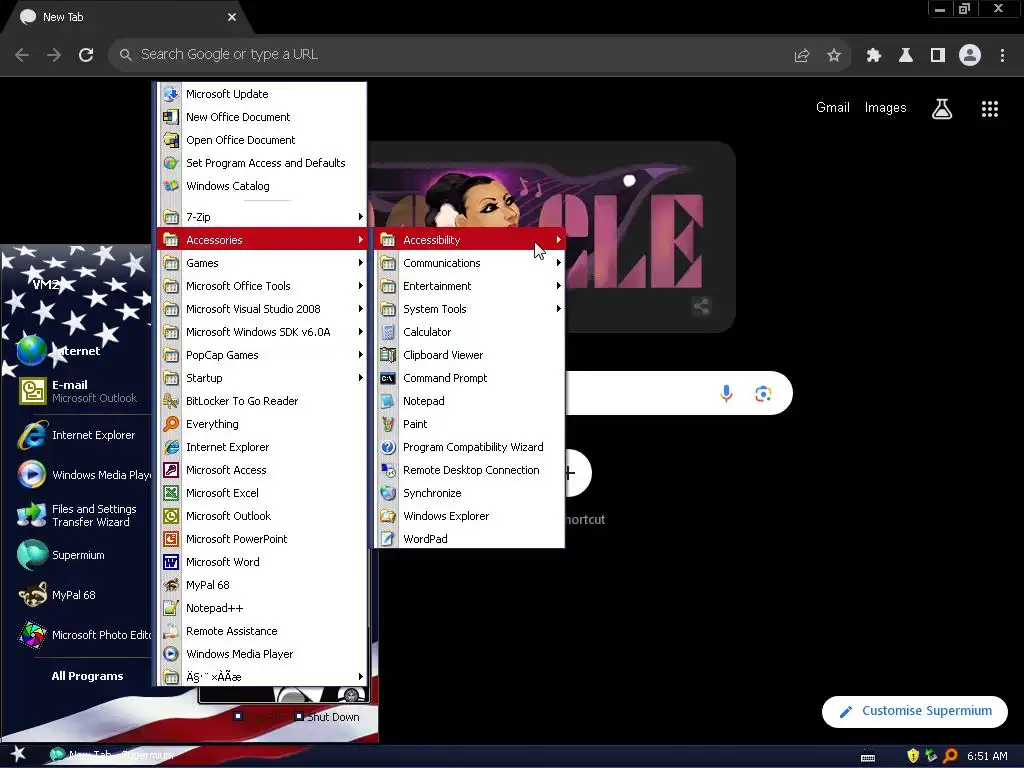
Task: Expand the Games folder
Action: tap(263, 263)
